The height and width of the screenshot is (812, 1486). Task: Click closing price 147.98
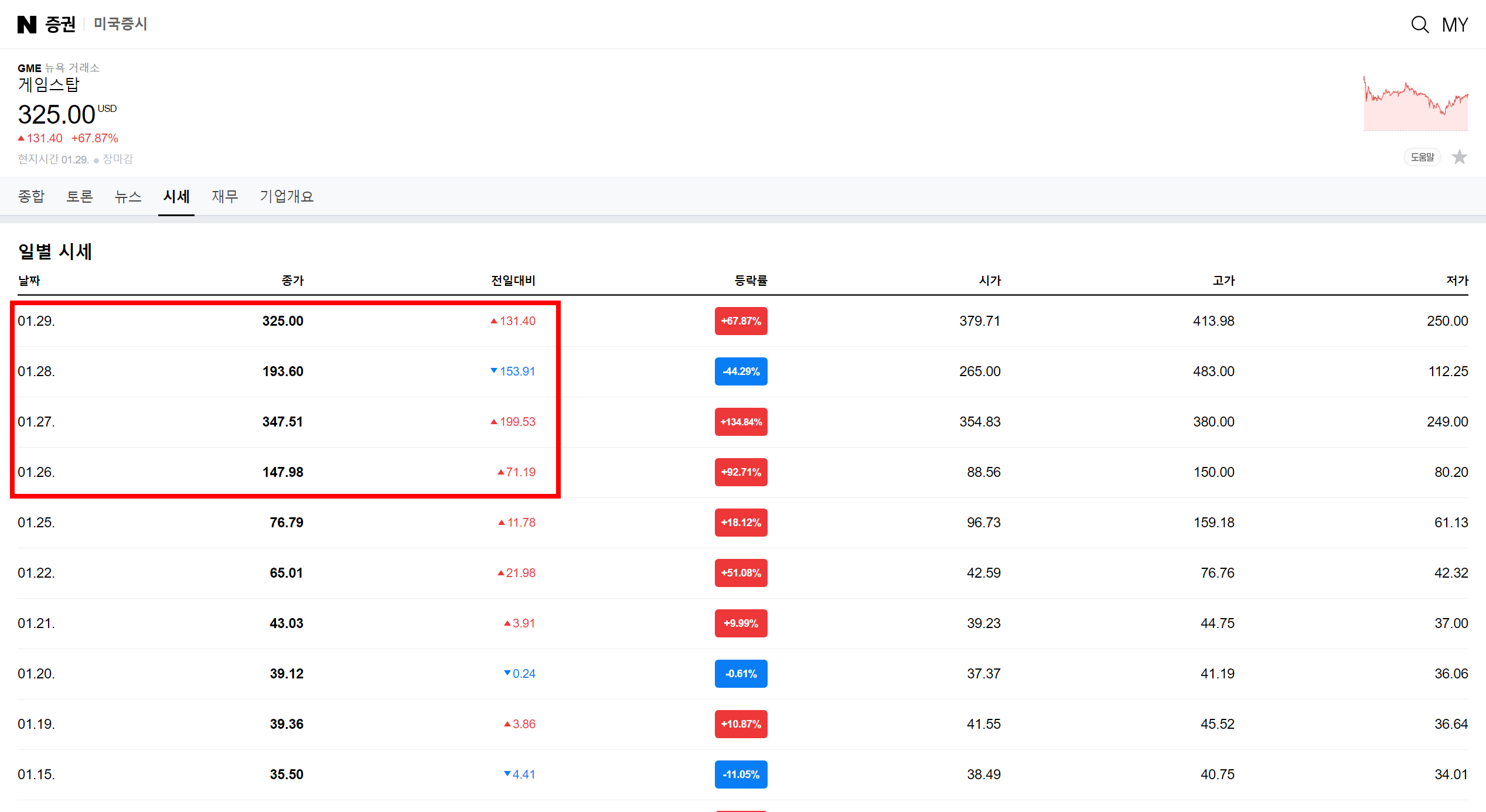[x=283, y=472]
